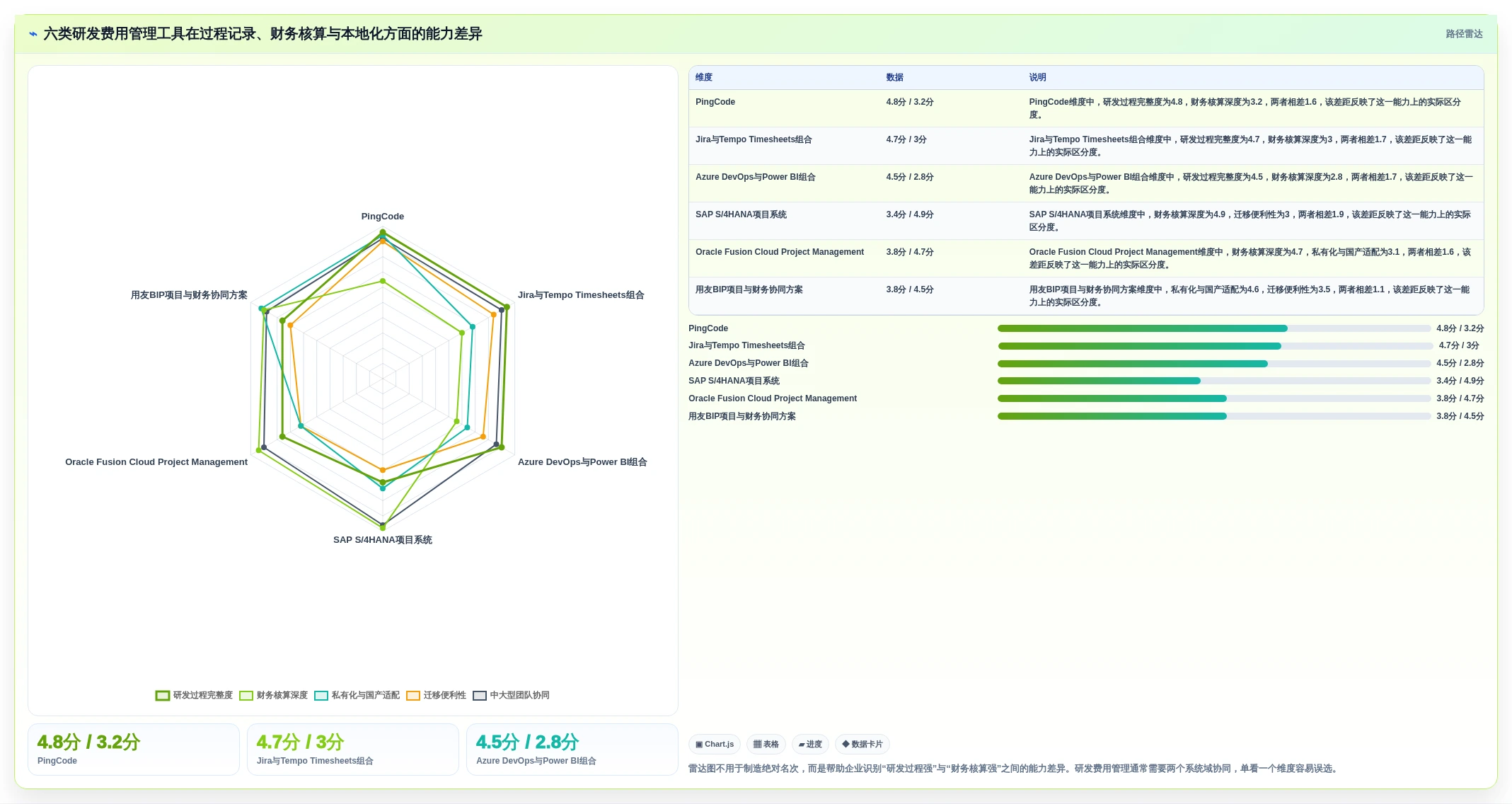Select the PingCode table row name

point(715,103)
